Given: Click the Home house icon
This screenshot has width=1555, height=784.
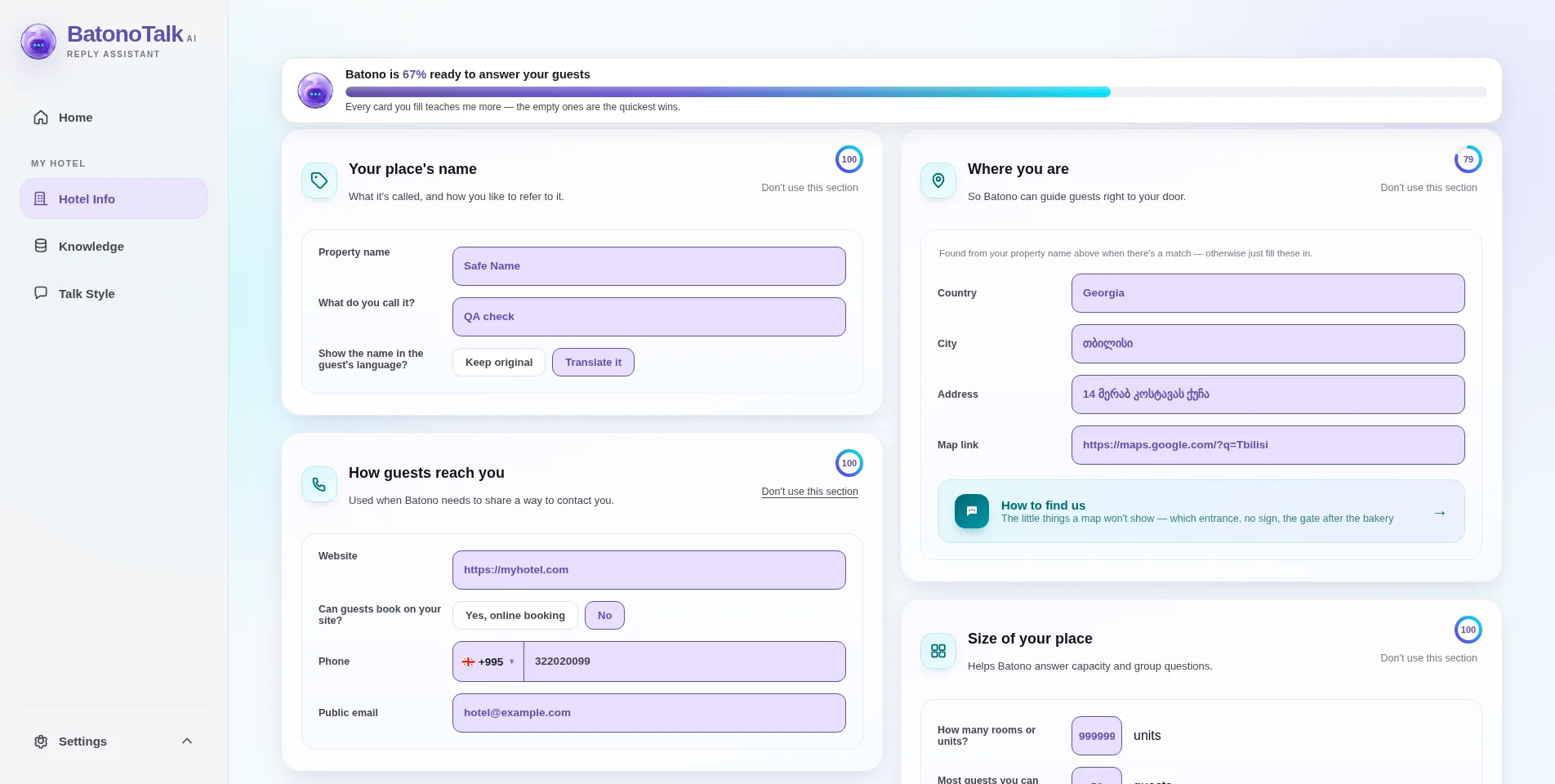Looking at the screenshot, I should pos(41,118).
